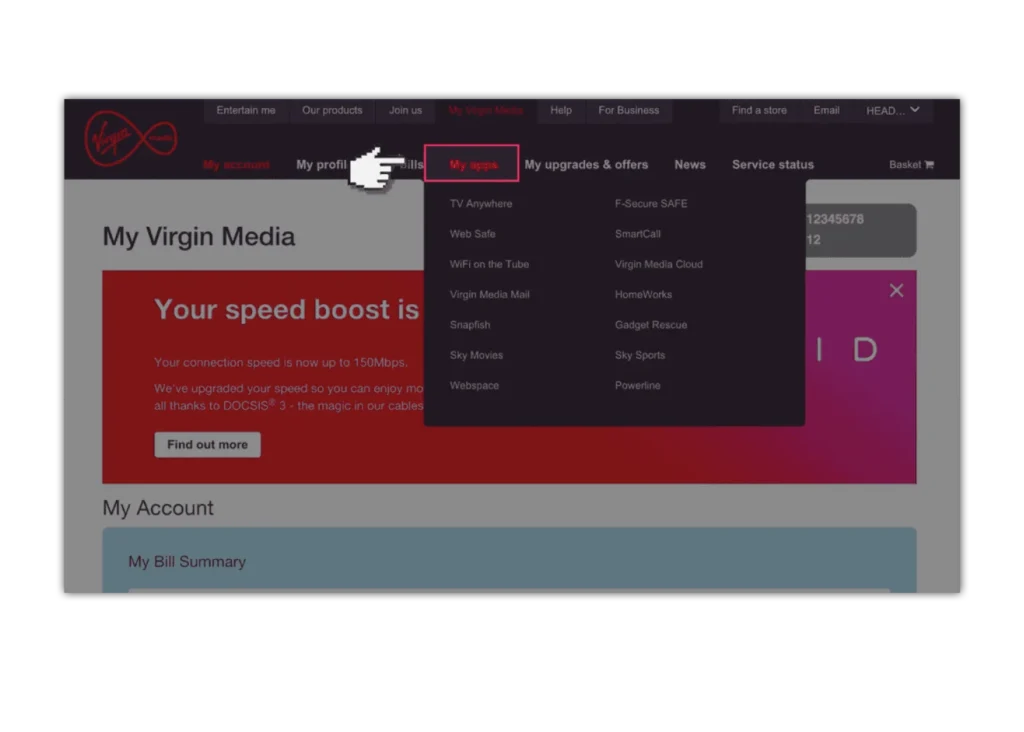Viewport: 1024px width, 732px height.
Task: Select HomeWorks from the menu
Action: (x=643, y=294)
